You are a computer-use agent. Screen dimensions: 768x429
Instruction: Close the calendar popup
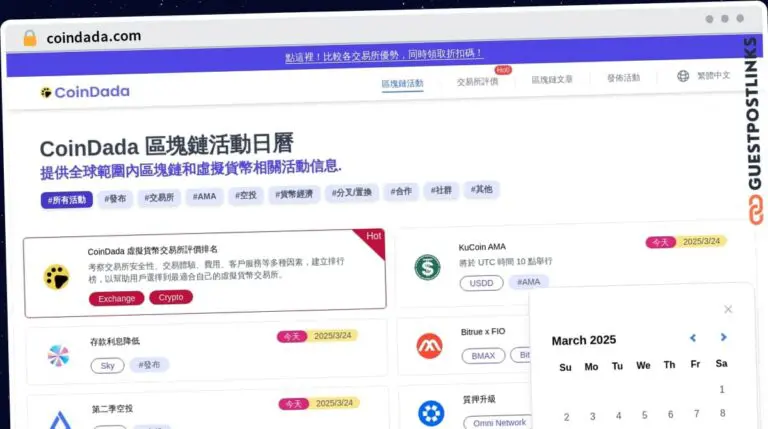(x=728, y=310)
